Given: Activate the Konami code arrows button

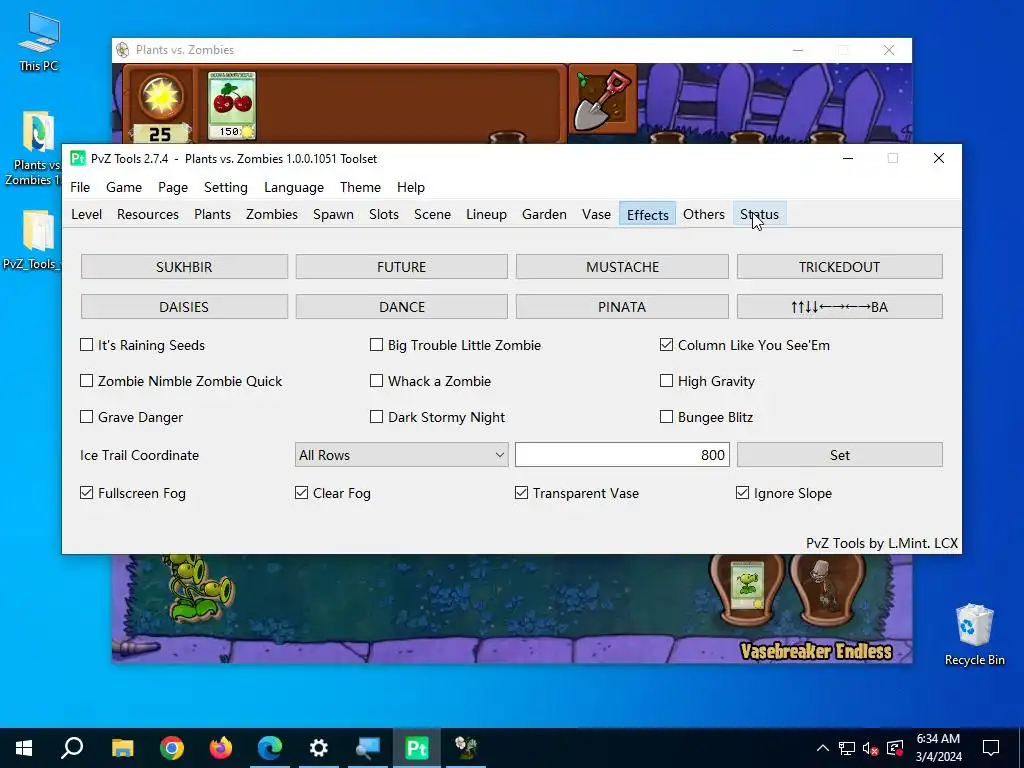Looking at the screenshot, I should (x=839, y=307).
